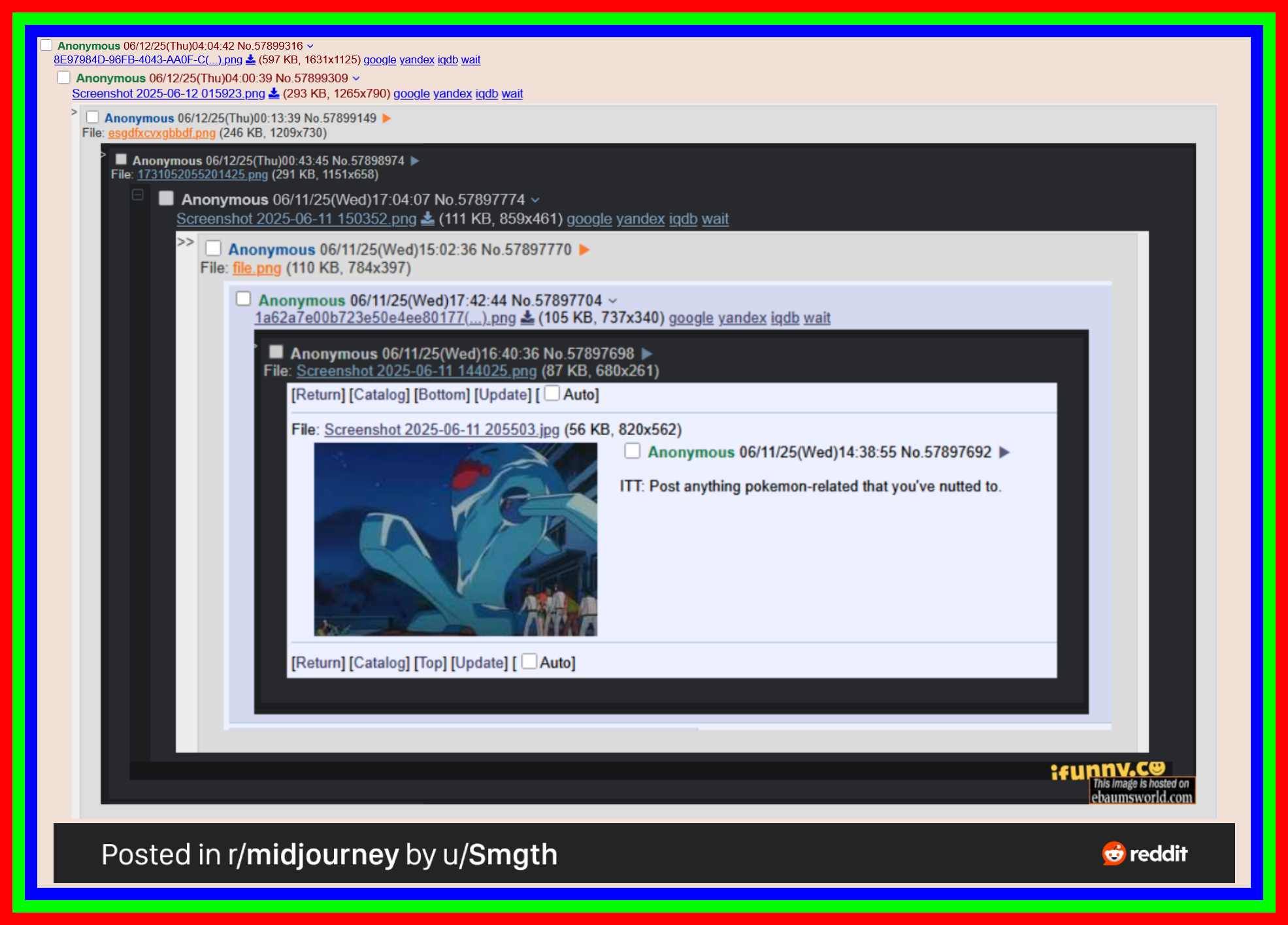Click iqdb link on Screenshot 2025-06-12 015923.png line

487,93
